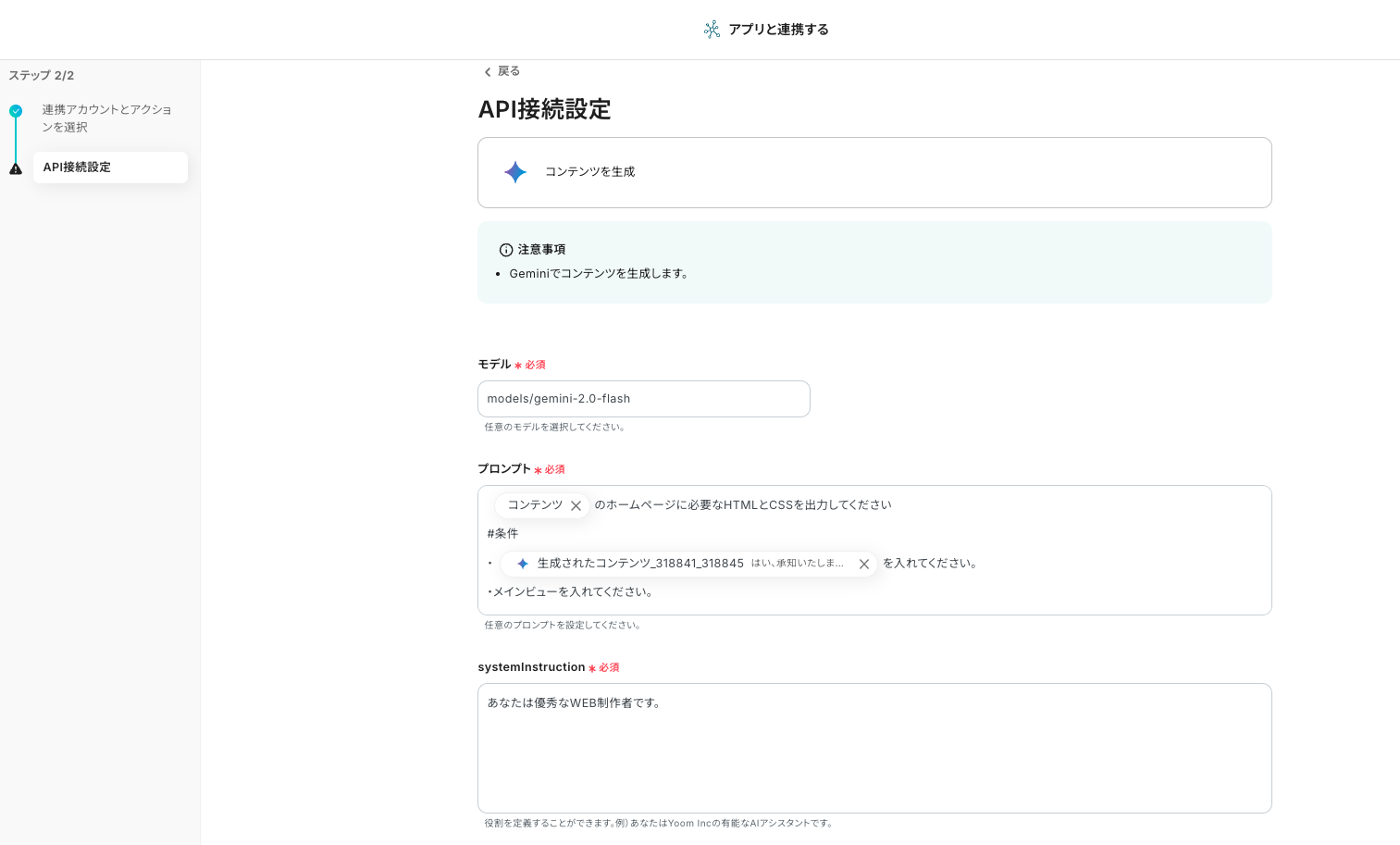The width and height of the screenshot is (1400, 845).
Task: Go to 連携アカウントとアクションを選択 step
Action: 105,118
